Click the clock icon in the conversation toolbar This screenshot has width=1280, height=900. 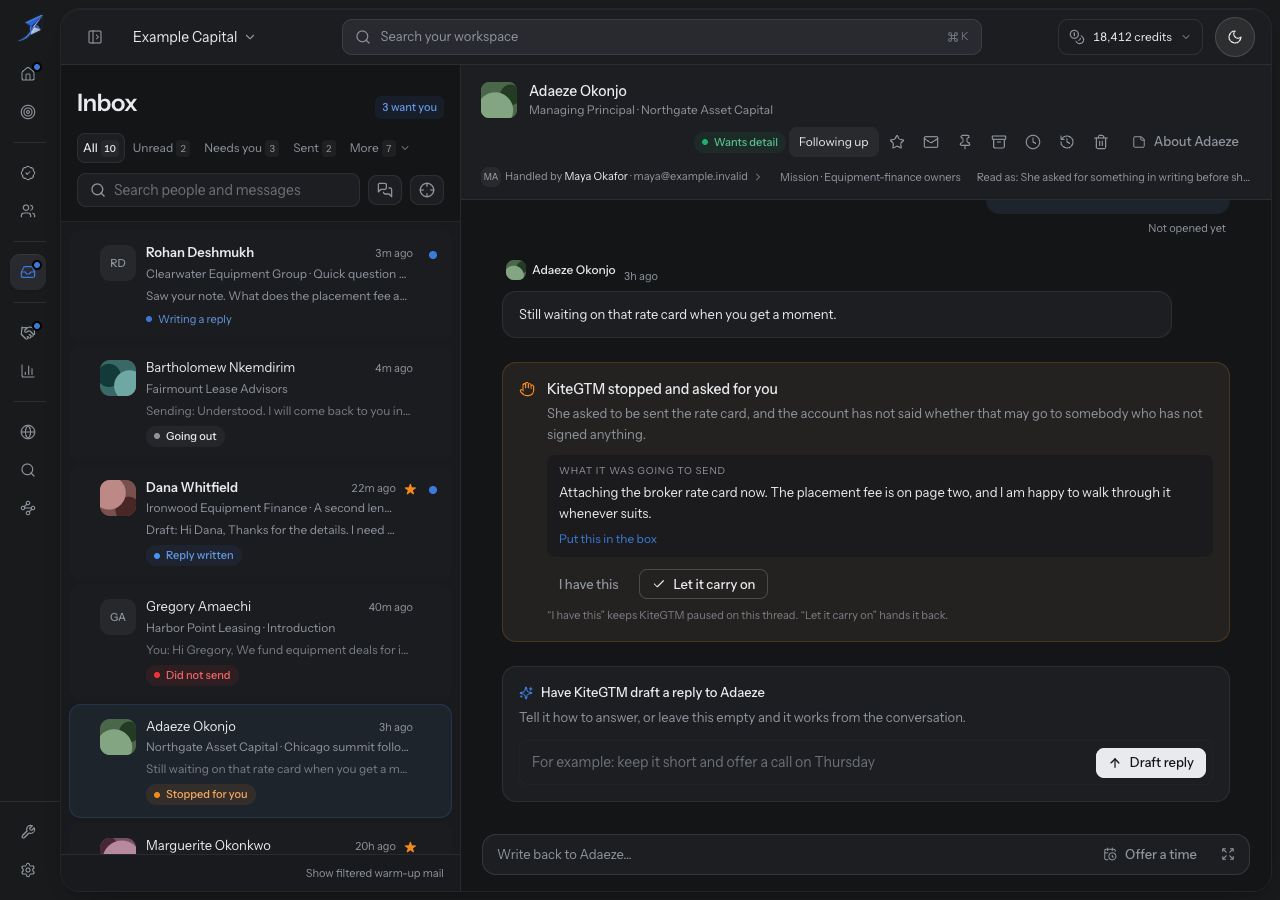point(1033,142)
